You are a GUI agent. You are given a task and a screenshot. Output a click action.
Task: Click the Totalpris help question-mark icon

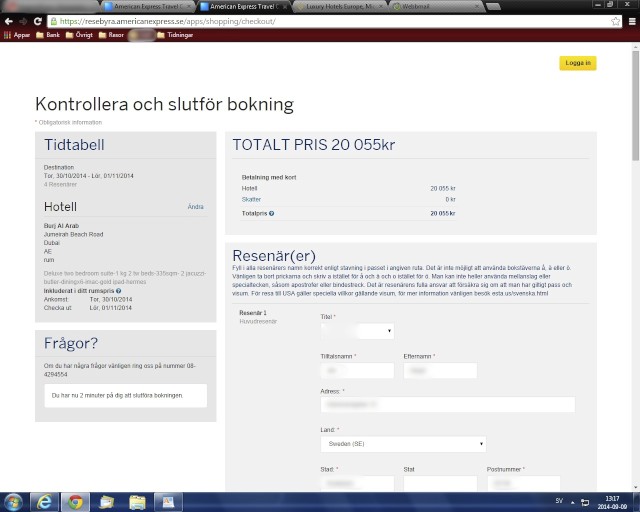click(272, 214)
